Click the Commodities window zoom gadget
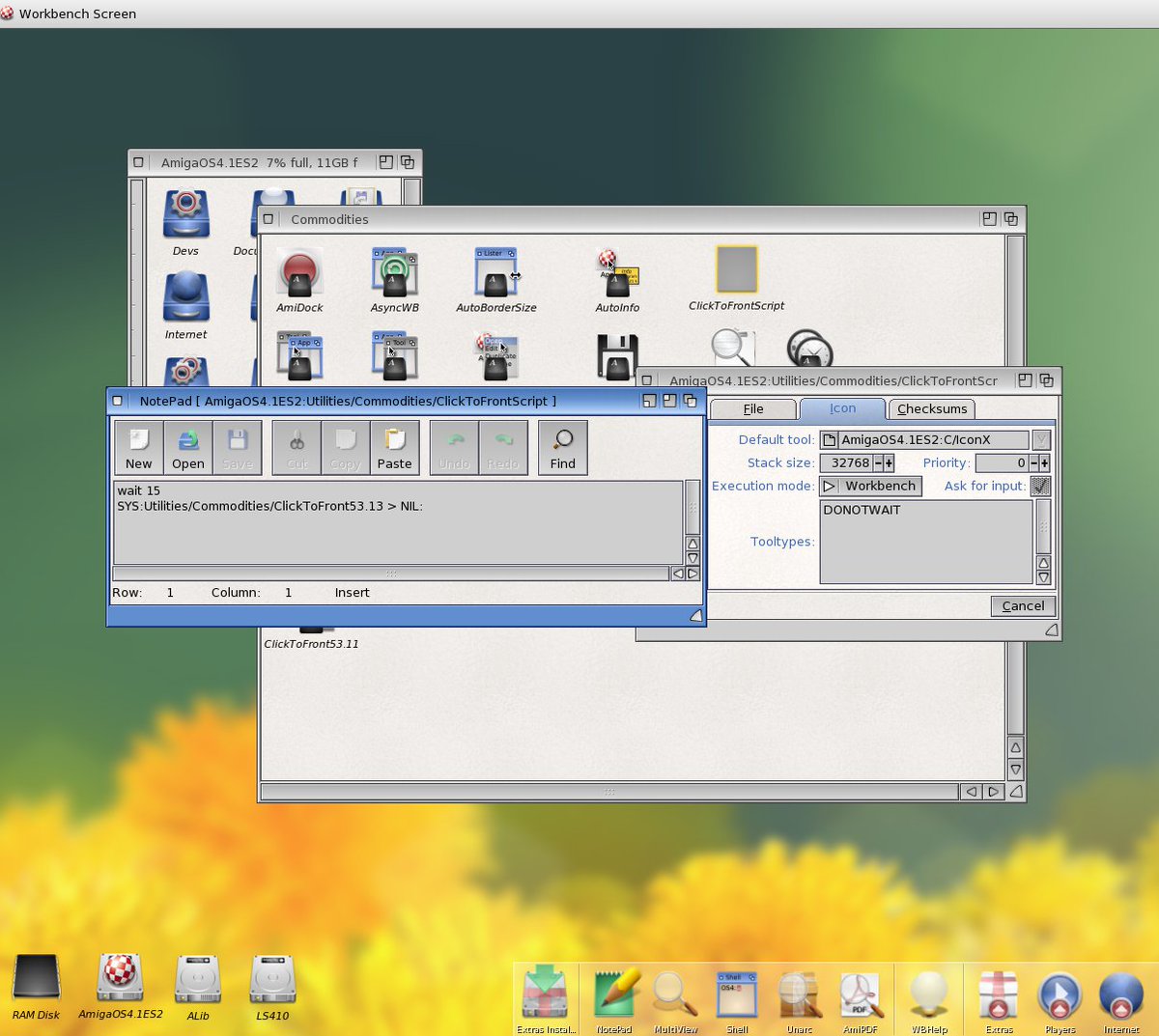The height and width of the screenshot is (1036, 1159). coord(989,219)
